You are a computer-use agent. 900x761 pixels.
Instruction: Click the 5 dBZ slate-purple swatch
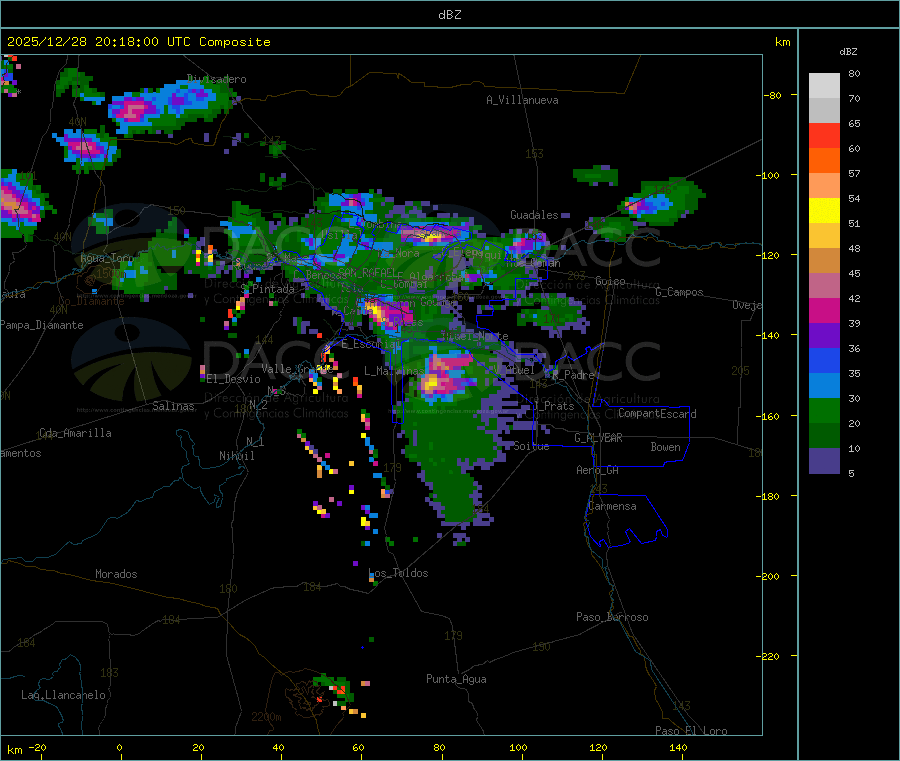(824, 461)
